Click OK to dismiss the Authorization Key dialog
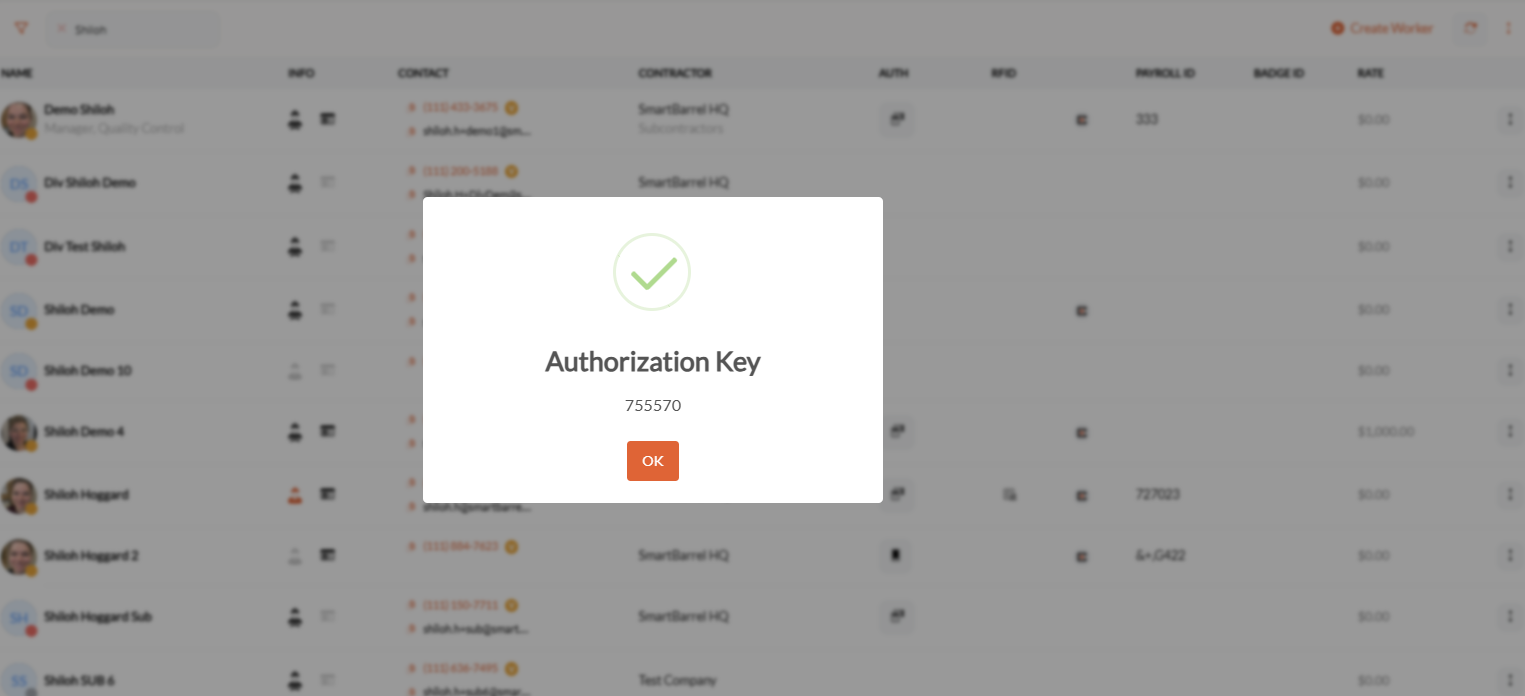This screenshot has width=1525, height=696. click(x=652, y=461)
